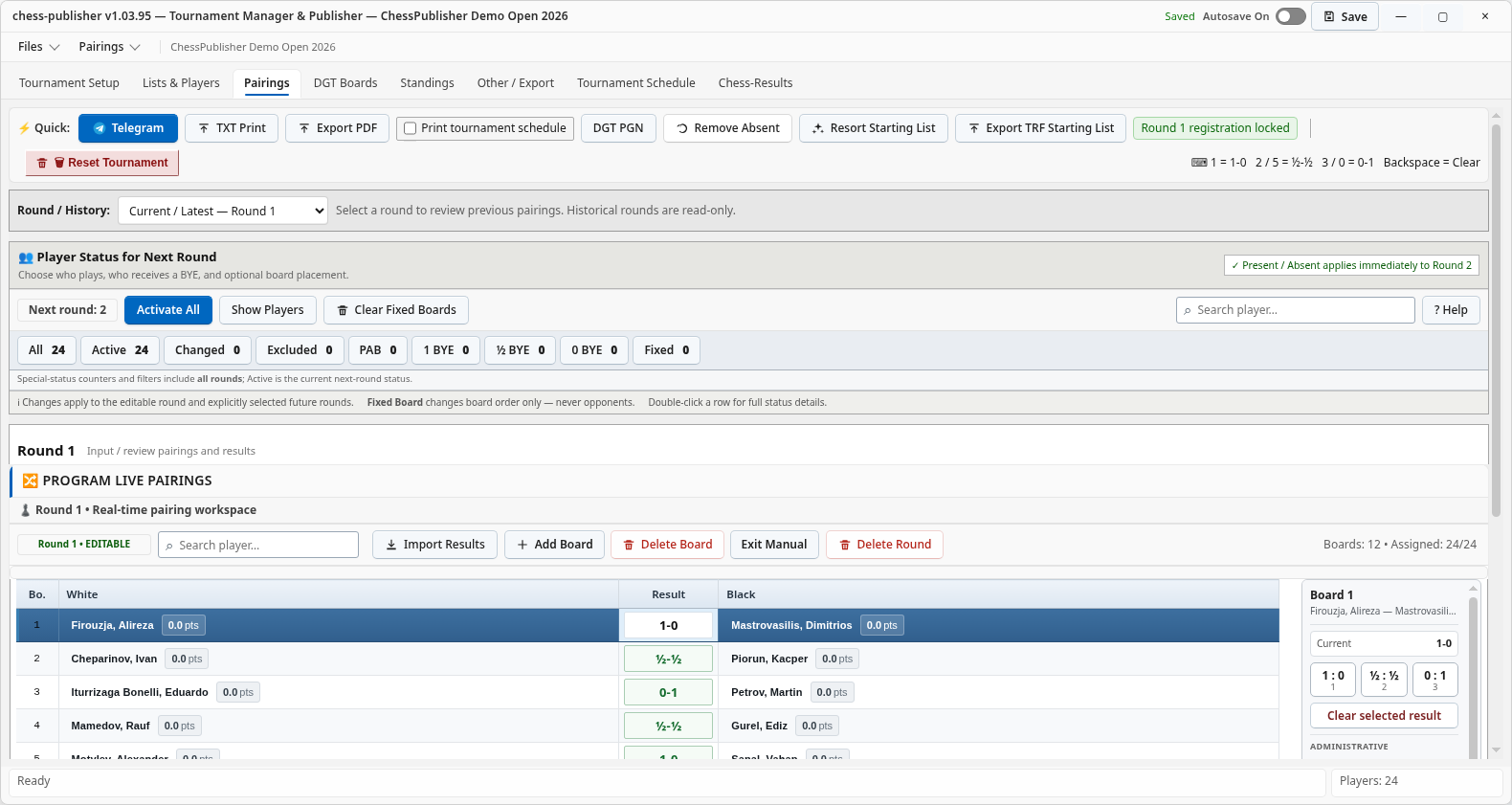Set Board 1 result to 1:0

click(x=1333, y=680)
